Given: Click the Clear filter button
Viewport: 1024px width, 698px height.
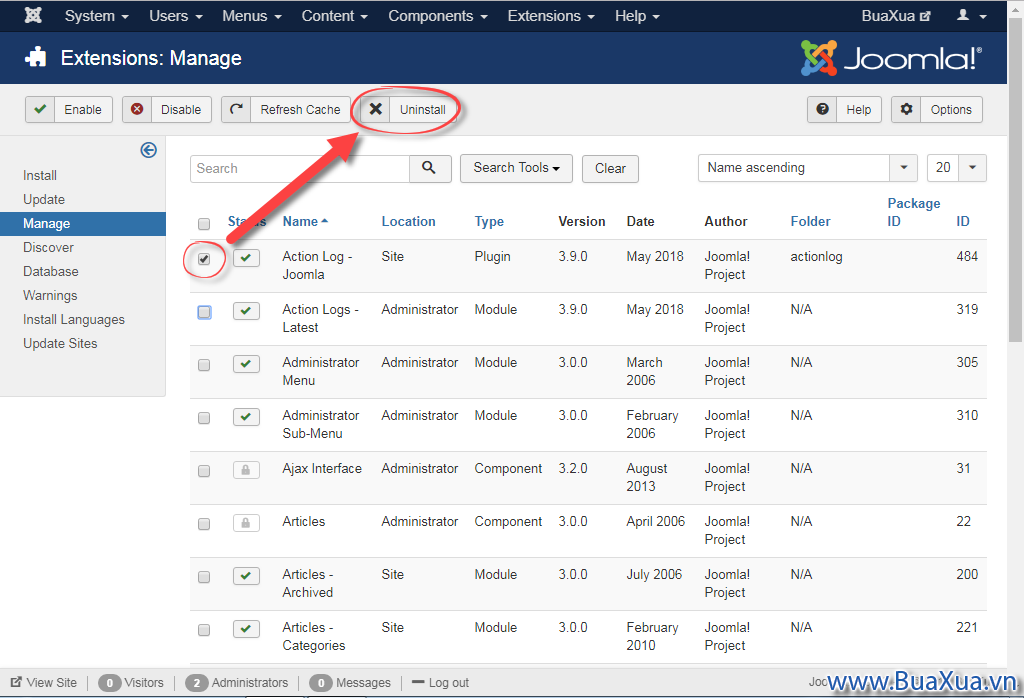Looking at the screenshot, I should (x=610, y=168).
